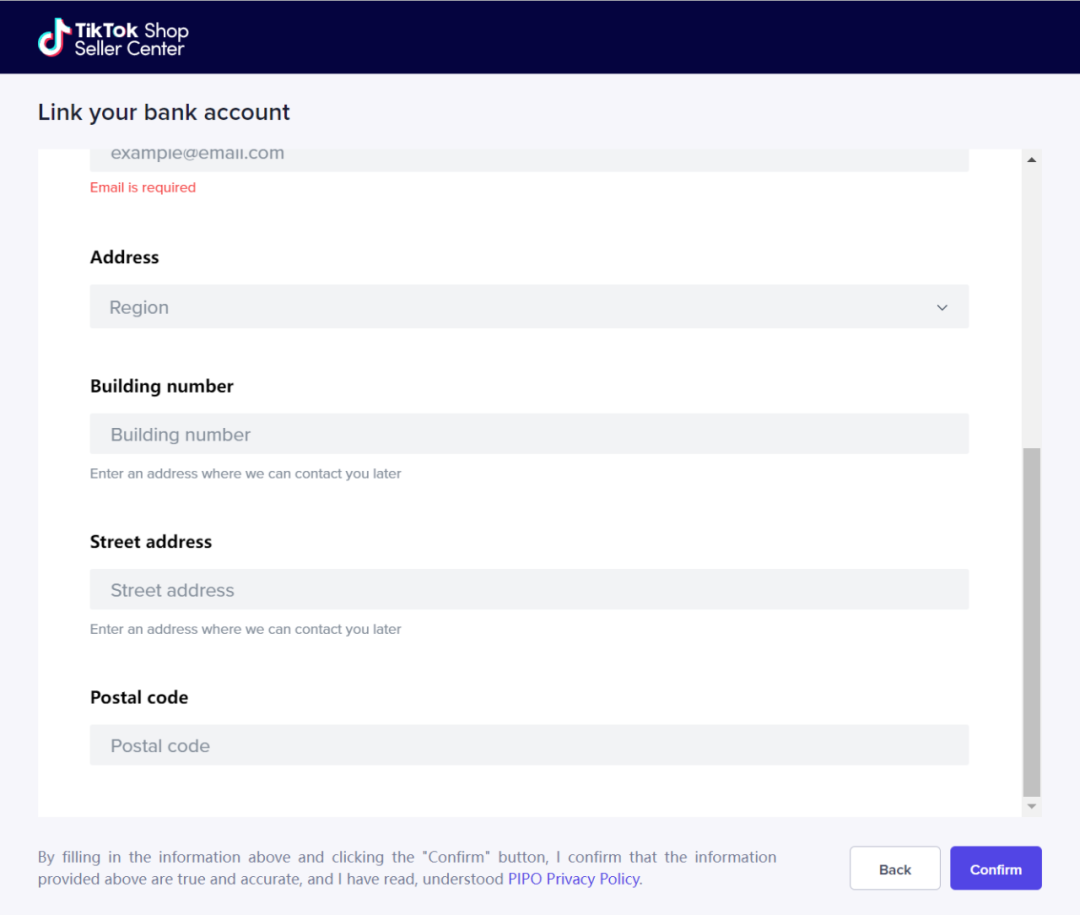The width and height of the screenshot is (1080, 915).
Task: Click the 'Email is required' error message
Action: pyautogui.click(x=143, y=187)
